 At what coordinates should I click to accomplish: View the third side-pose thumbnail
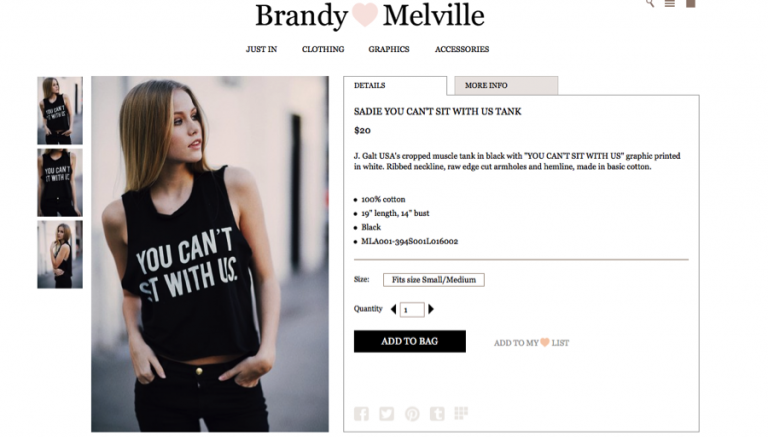point(60,254)
